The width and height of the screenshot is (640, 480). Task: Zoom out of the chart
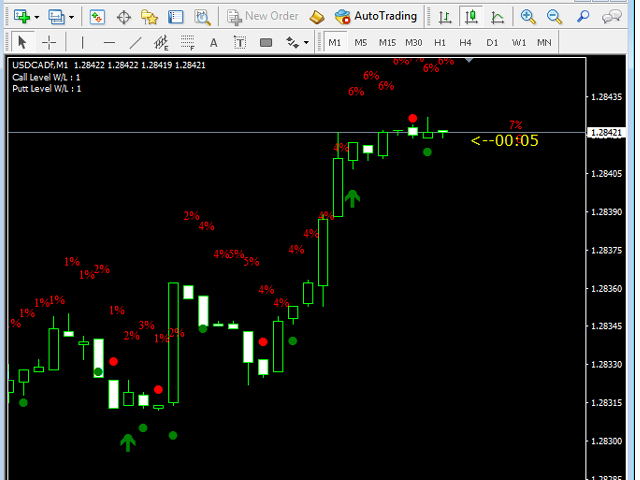[x=554, y=16]
